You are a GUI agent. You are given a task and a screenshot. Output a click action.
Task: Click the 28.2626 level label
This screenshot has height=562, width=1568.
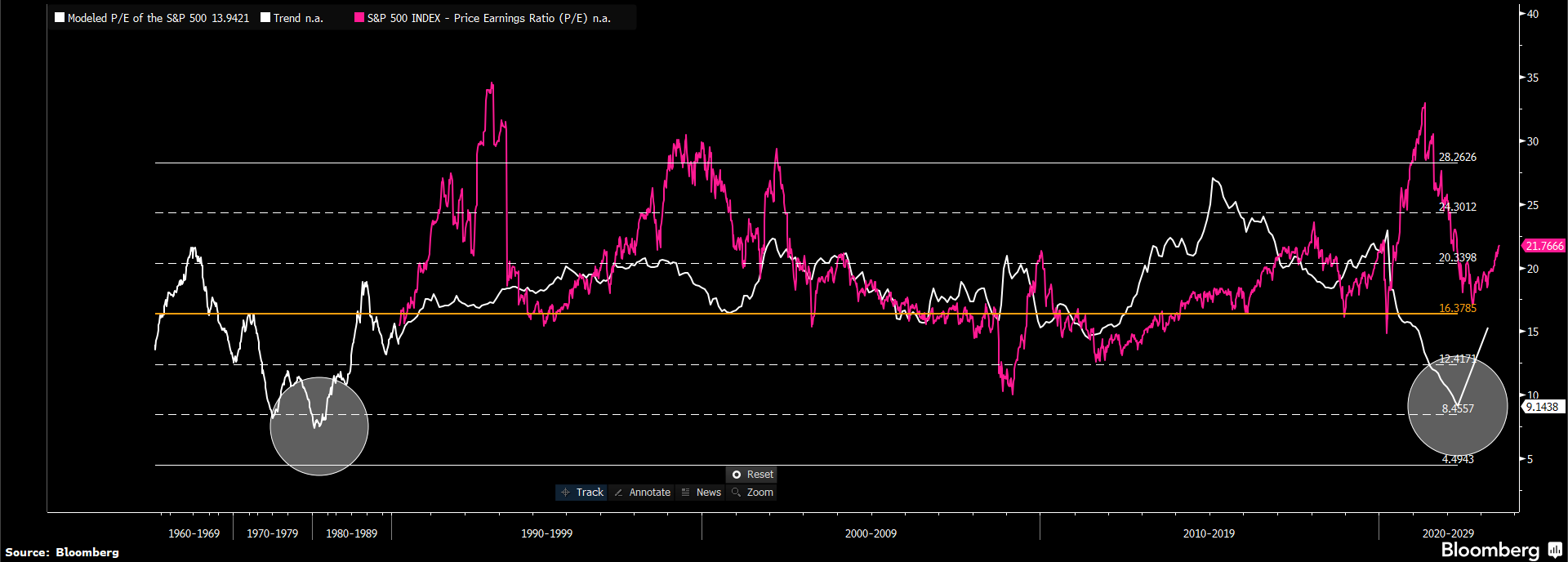coord(1457,157)
